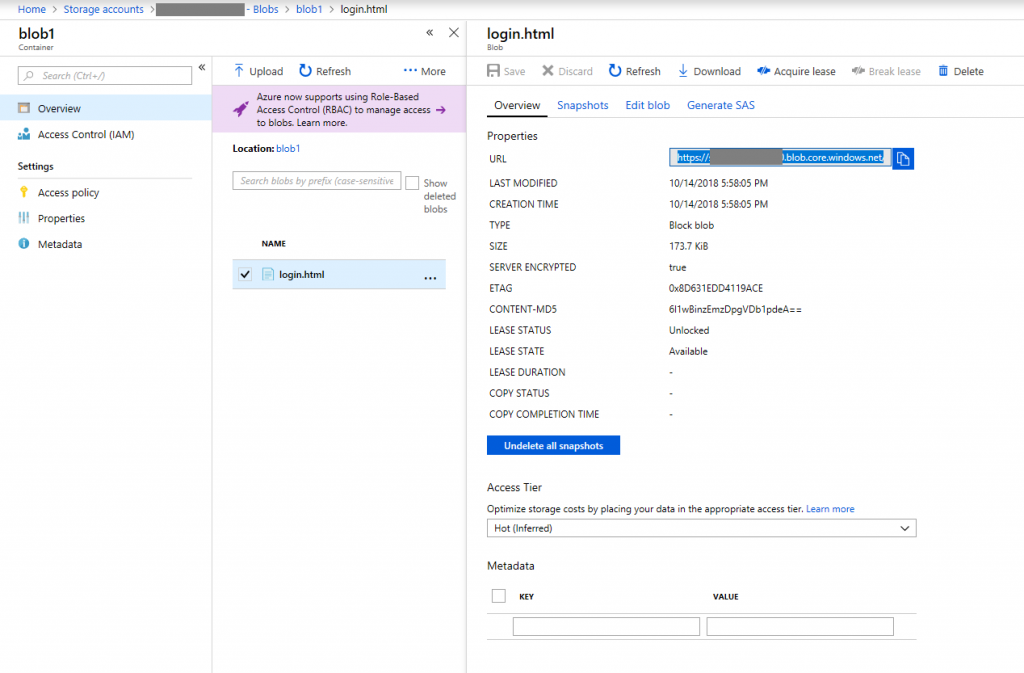Image resolution: width=1024 pixels, height=673 pixels.
Task: Select the blob URL text field
Action: (x=780, y=157)
